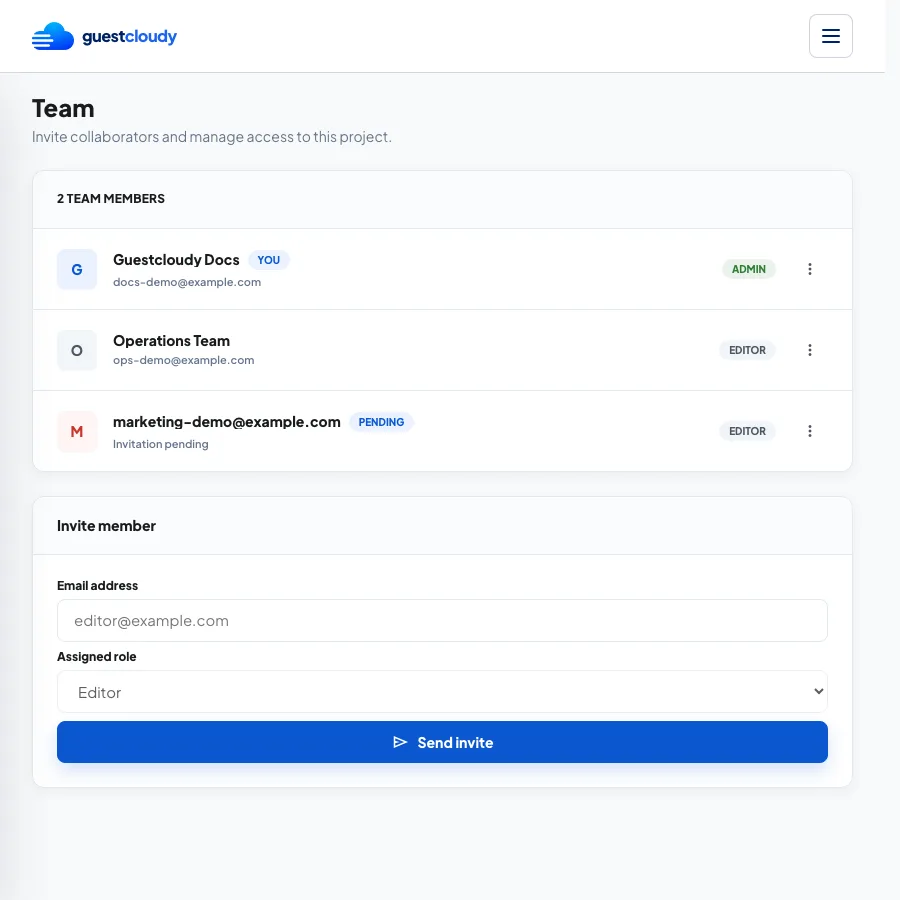This screenshot has height=900, width=900.
Task: Click the guestcloudy brand name link
Action: pos(130,37)
